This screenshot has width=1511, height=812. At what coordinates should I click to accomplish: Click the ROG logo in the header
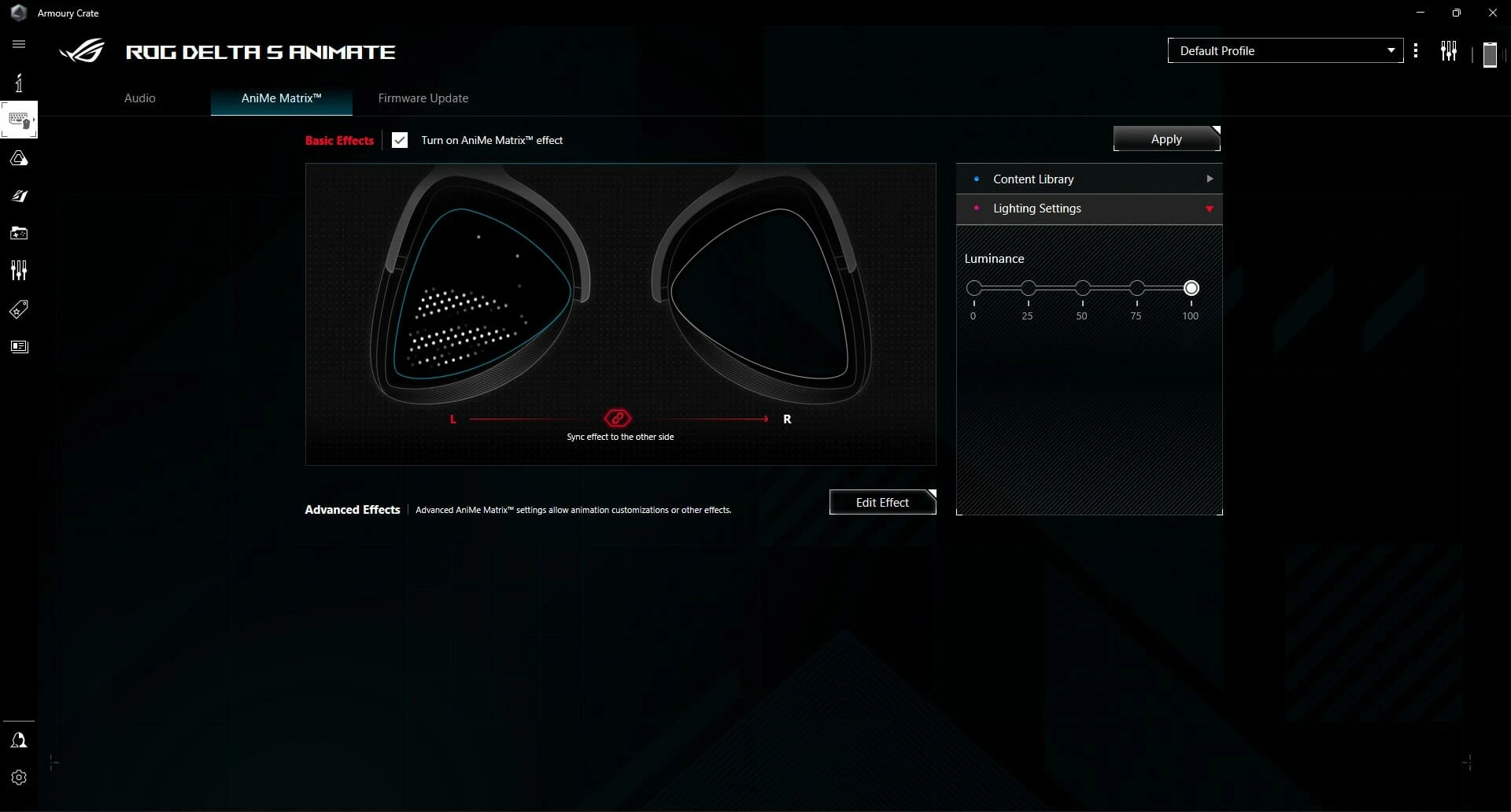click(82, 51)
